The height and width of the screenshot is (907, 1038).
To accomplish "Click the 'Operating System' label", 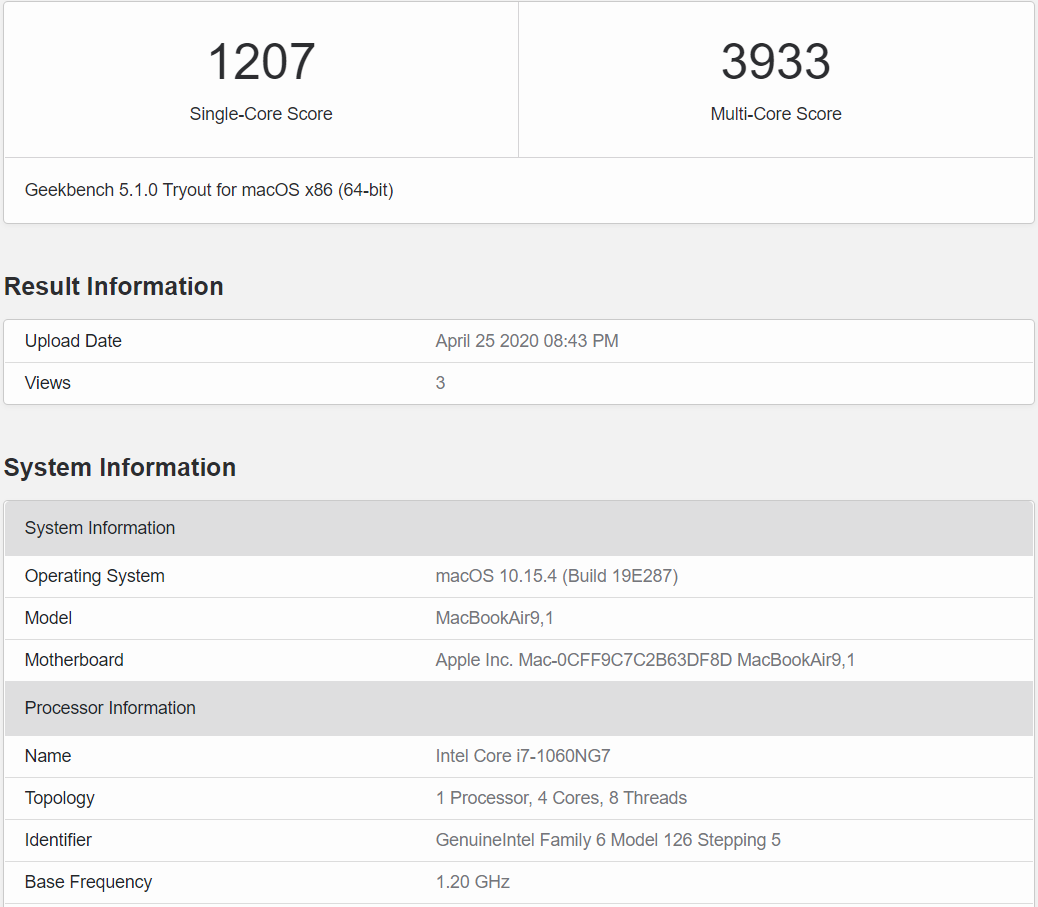I will coord(95,576).
